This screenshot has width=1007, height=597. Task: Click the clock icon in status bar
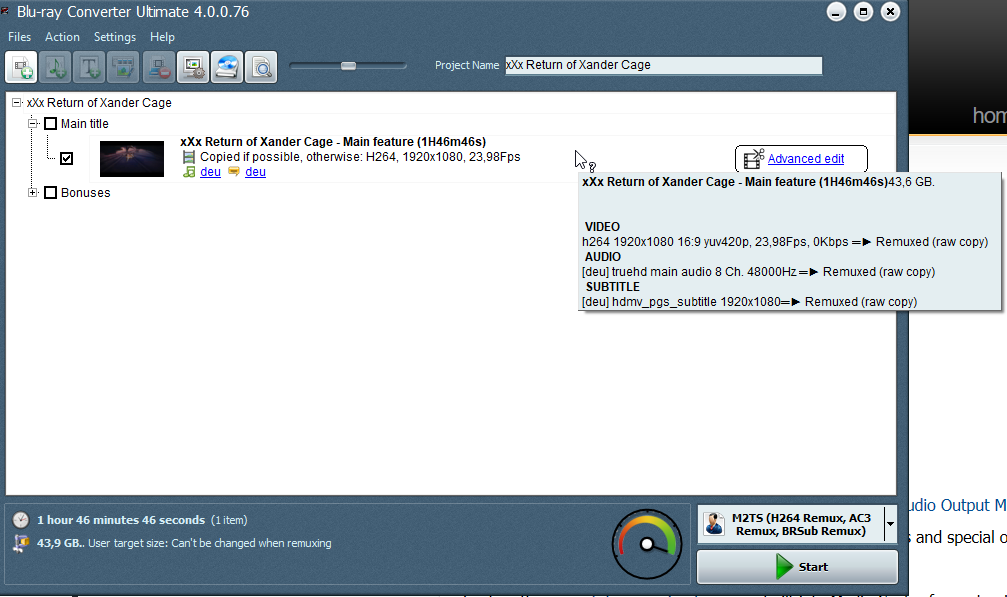click(x=21, y=519)
